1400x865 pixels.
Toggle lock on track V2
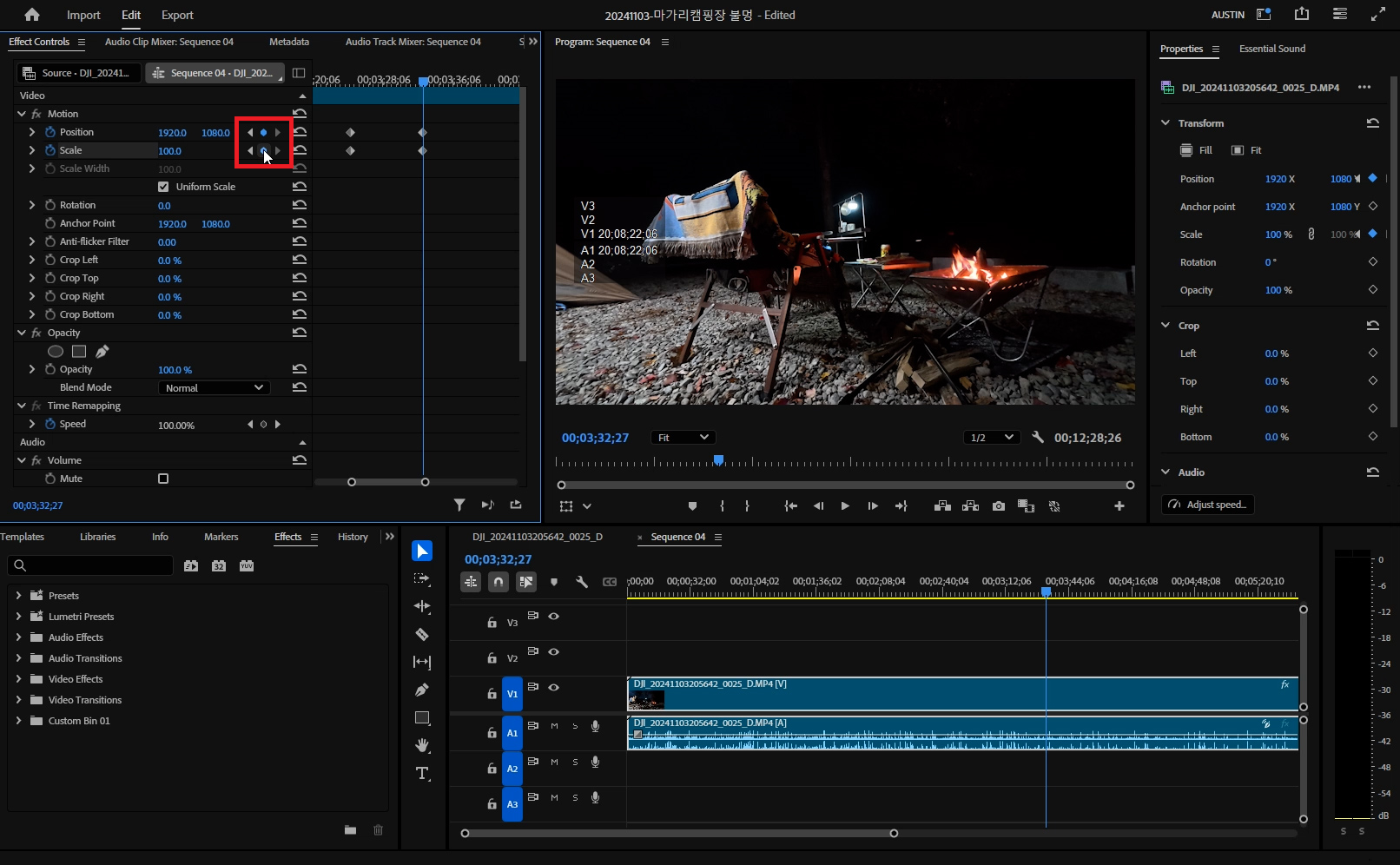pyautogui.click(x=492, y=658)
